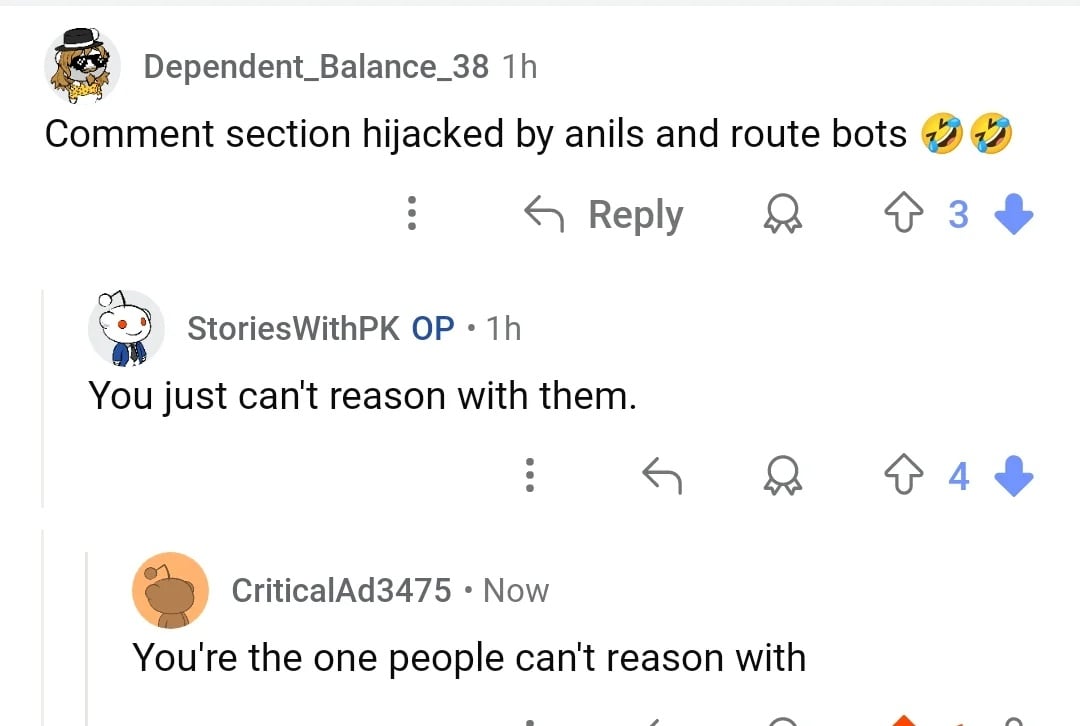This screenshot has height=726, width=1080.
Task: Downvote Dependent_Balance_38's comment
Action: 1014,214
